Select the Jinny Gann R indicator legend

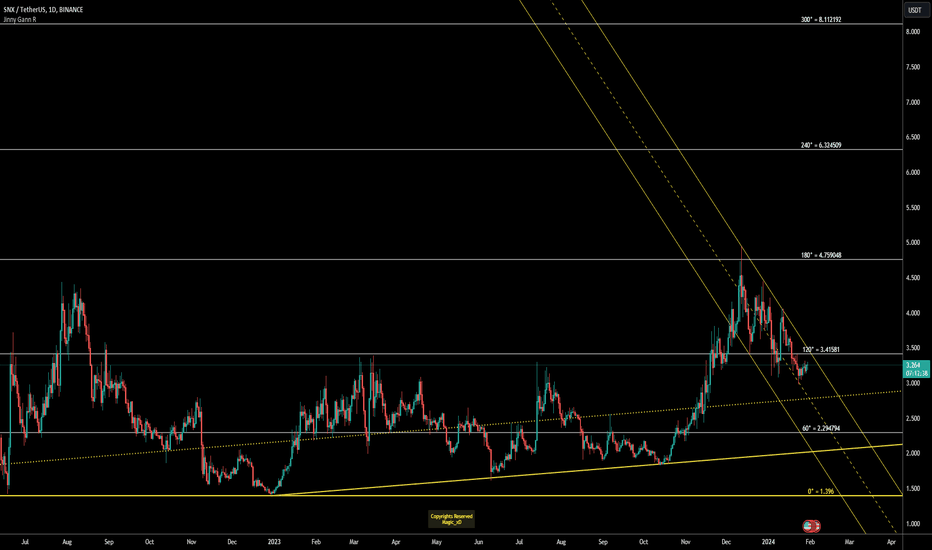click(20, 20)
